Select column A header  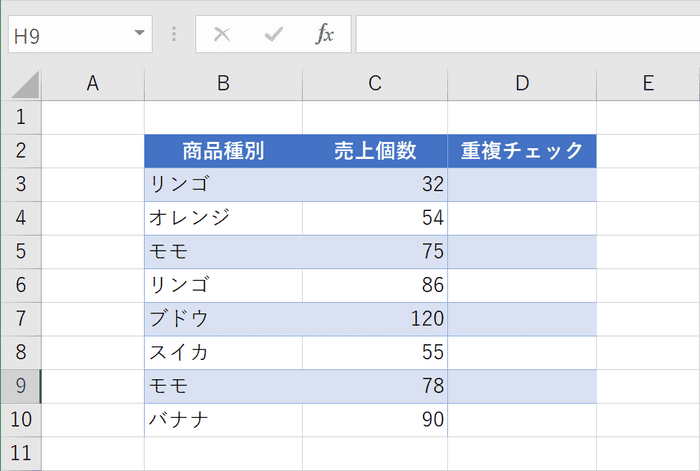pos(93,83)
